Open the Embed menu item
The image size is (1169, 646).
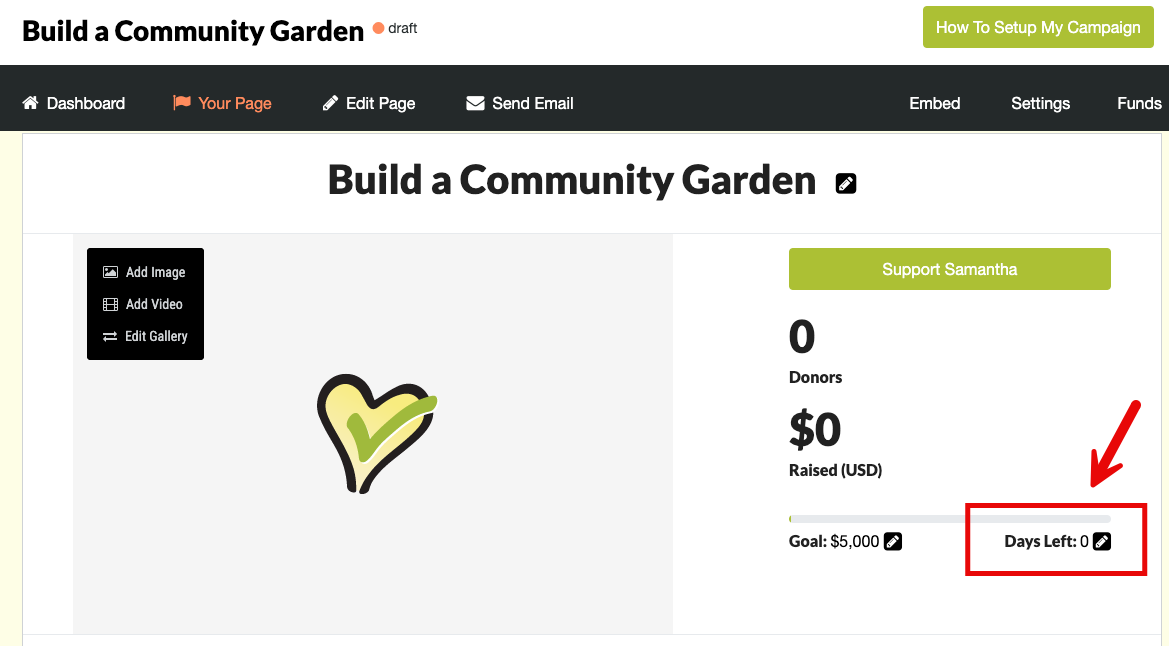934,104
